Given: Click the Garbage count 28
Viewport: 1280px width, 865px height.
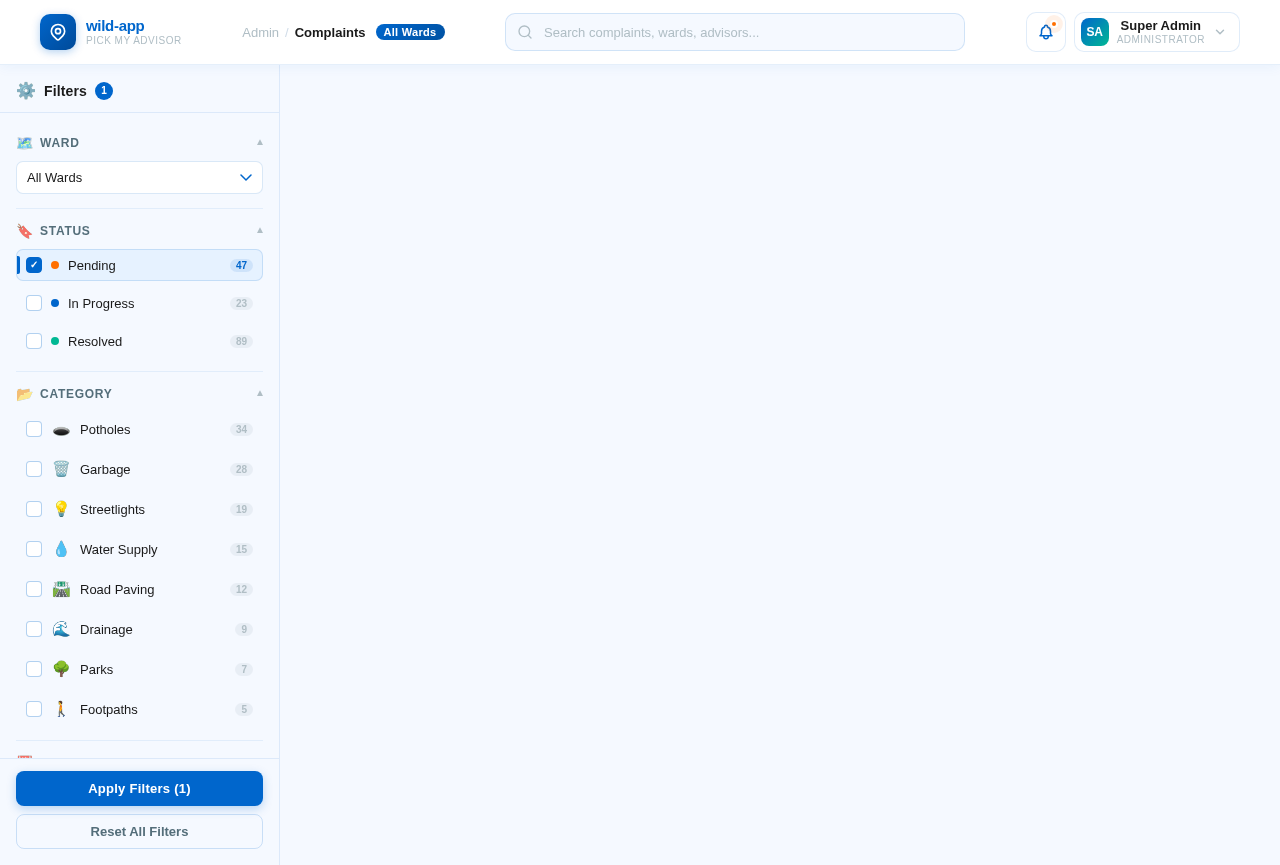Looking at the screenshot, I should [x=241, y=469].
